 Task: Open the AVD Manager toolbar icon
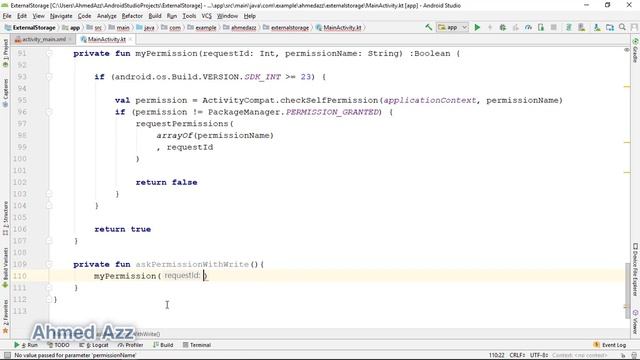(582, 27)
